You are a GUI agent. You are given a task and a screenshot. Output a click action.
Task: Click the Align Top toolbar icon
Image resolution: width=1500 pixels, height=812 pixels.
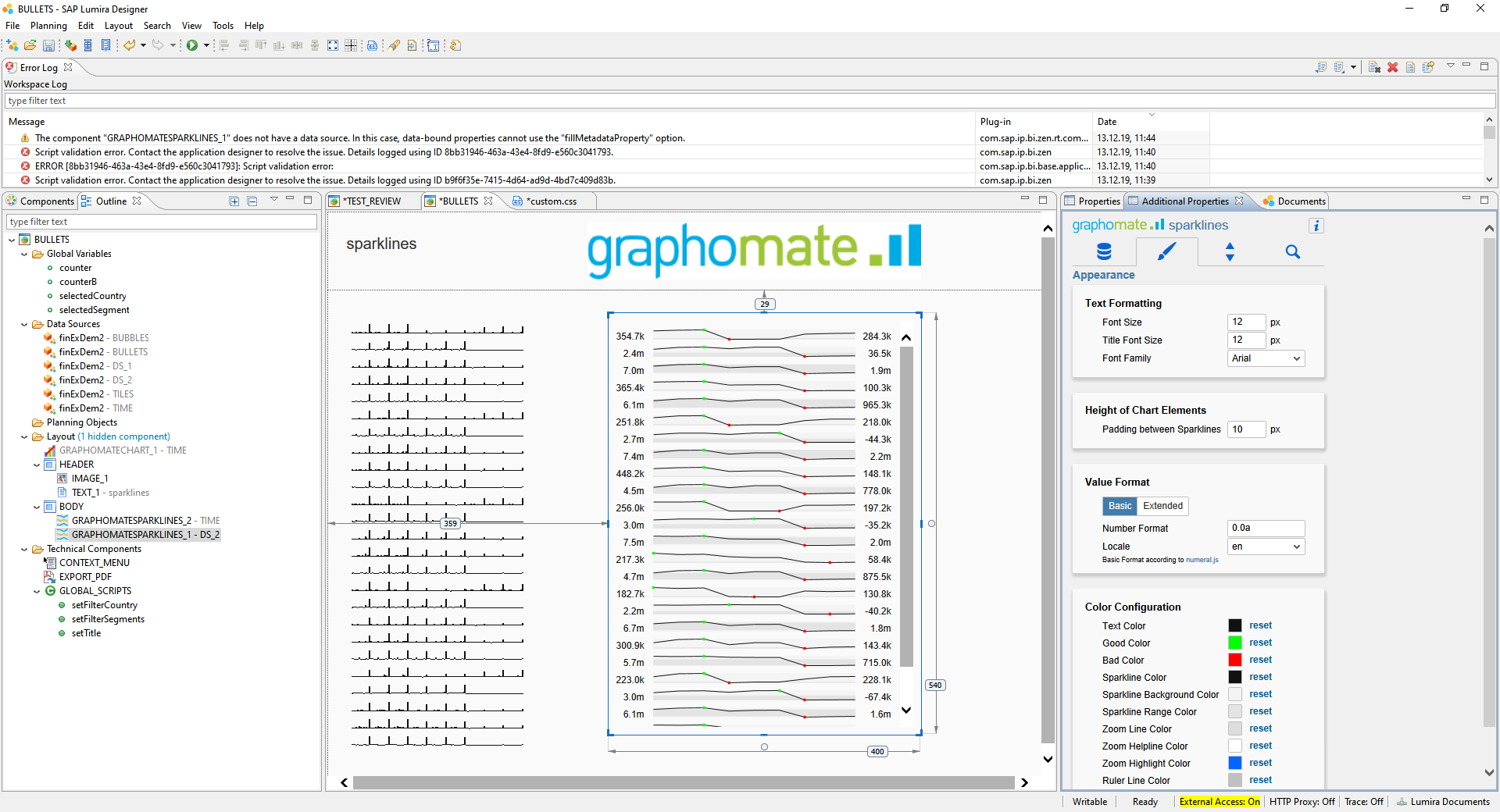click(x=261, y=45)
